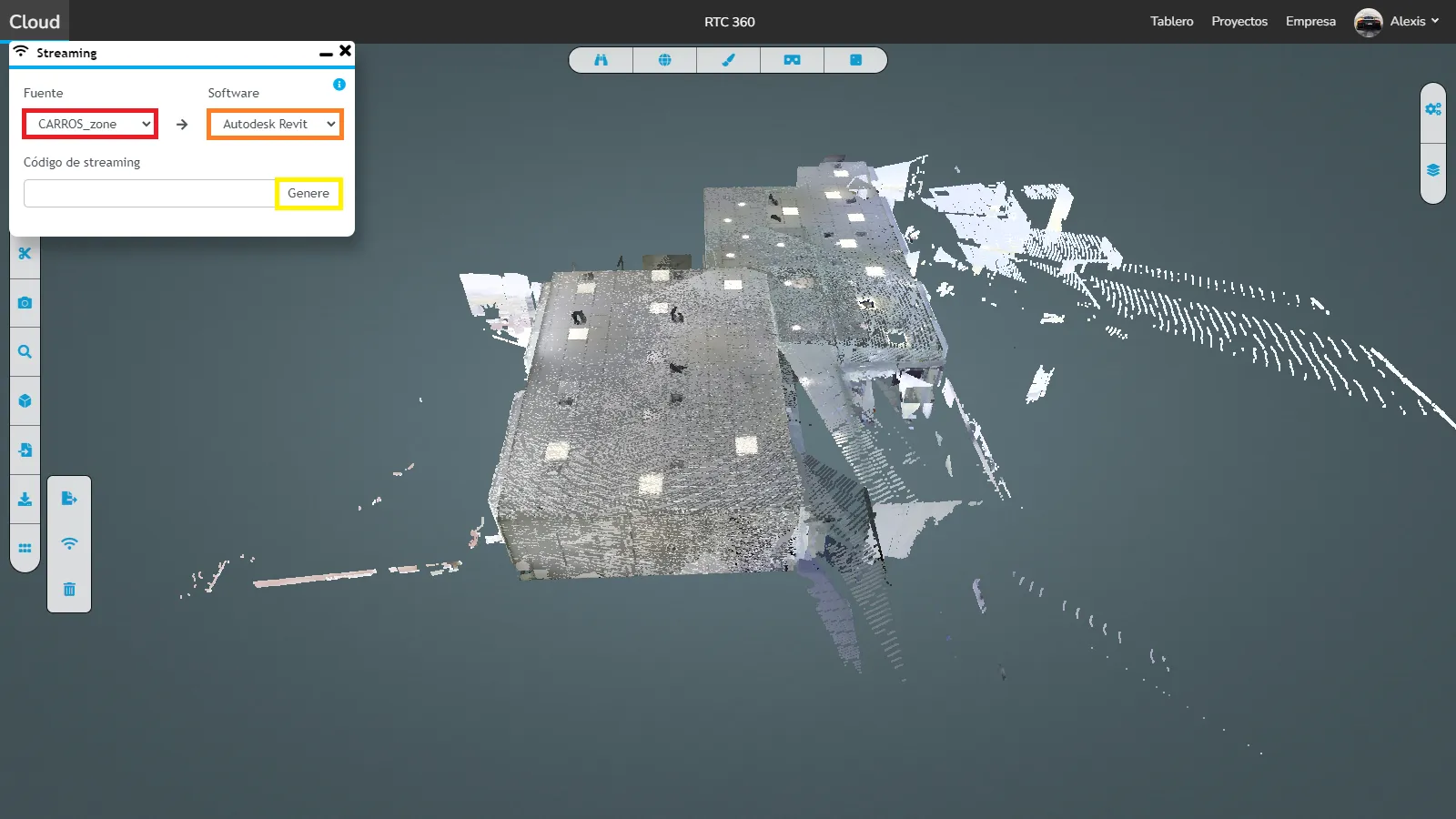Click the Streaming panel title
The height and width of the screenshot is (819, 1456).
(x=66, y=54)
